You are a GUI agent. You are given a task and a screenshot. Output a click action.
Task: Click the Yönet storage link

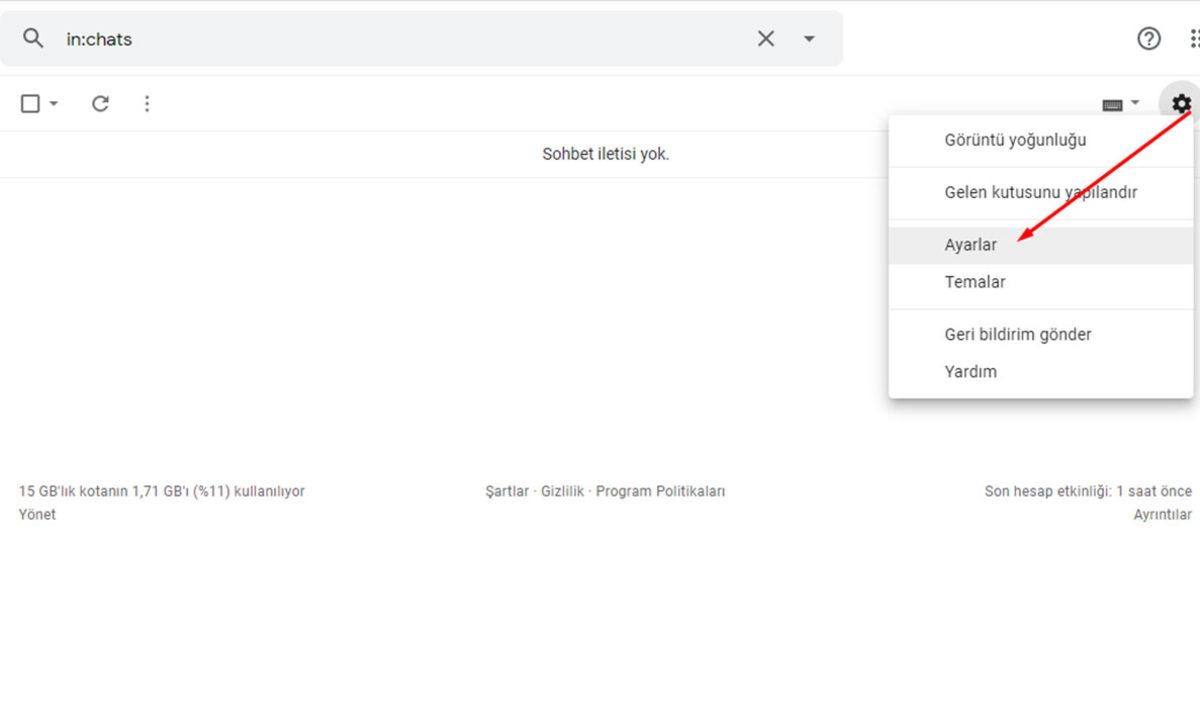tap(37, 514)
